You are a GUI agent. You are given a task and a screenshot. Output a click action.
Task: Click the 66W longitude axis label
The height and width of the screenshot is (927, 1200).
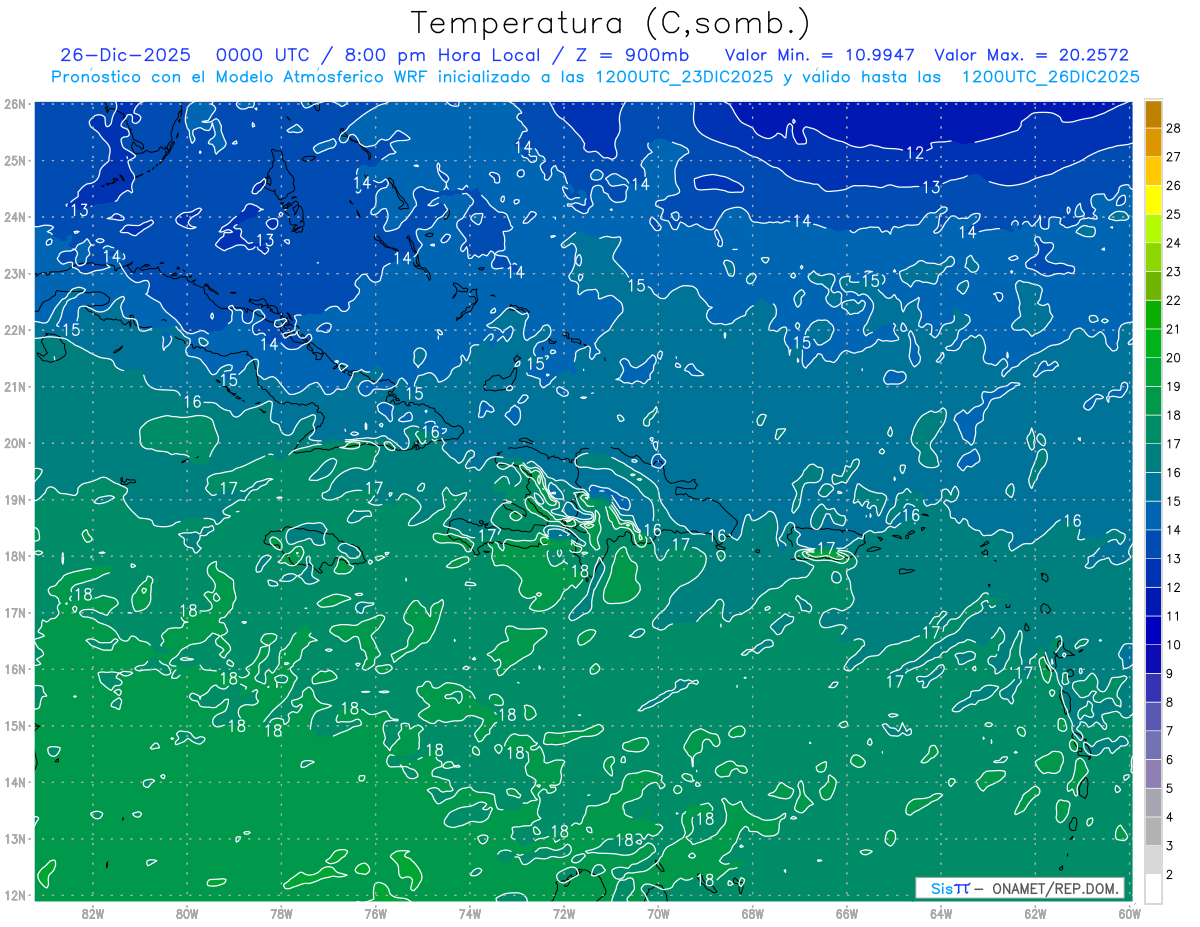pos(846,913)
